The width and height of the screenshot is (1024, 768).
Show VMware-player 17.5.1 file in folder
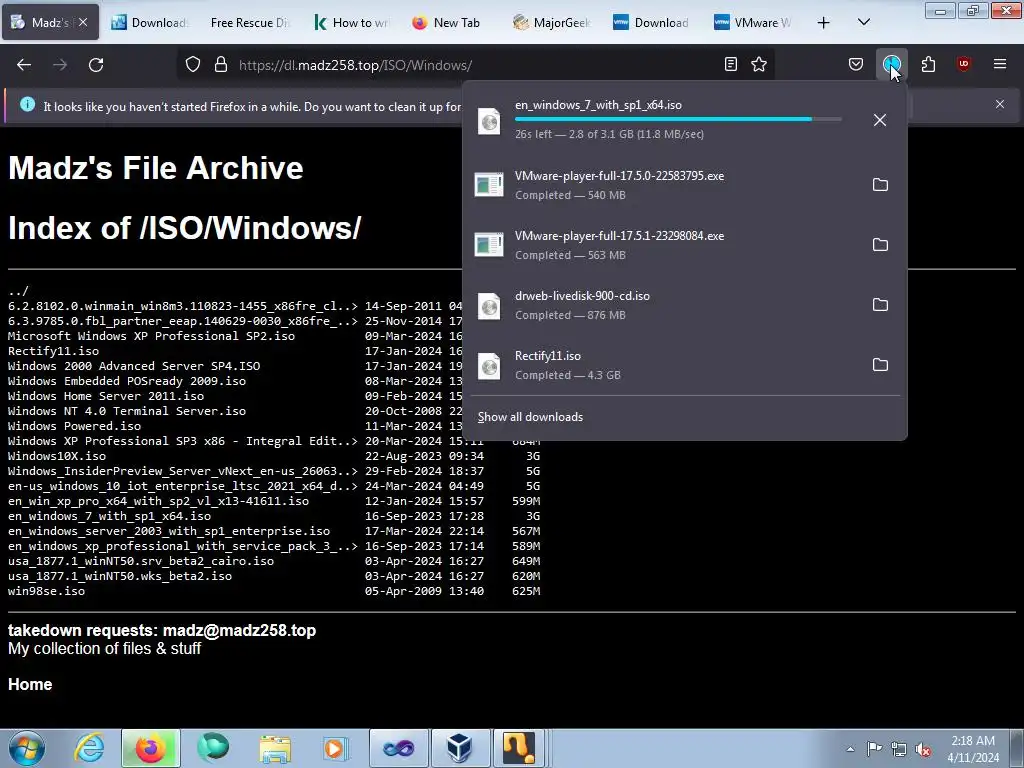coord(880,245)
